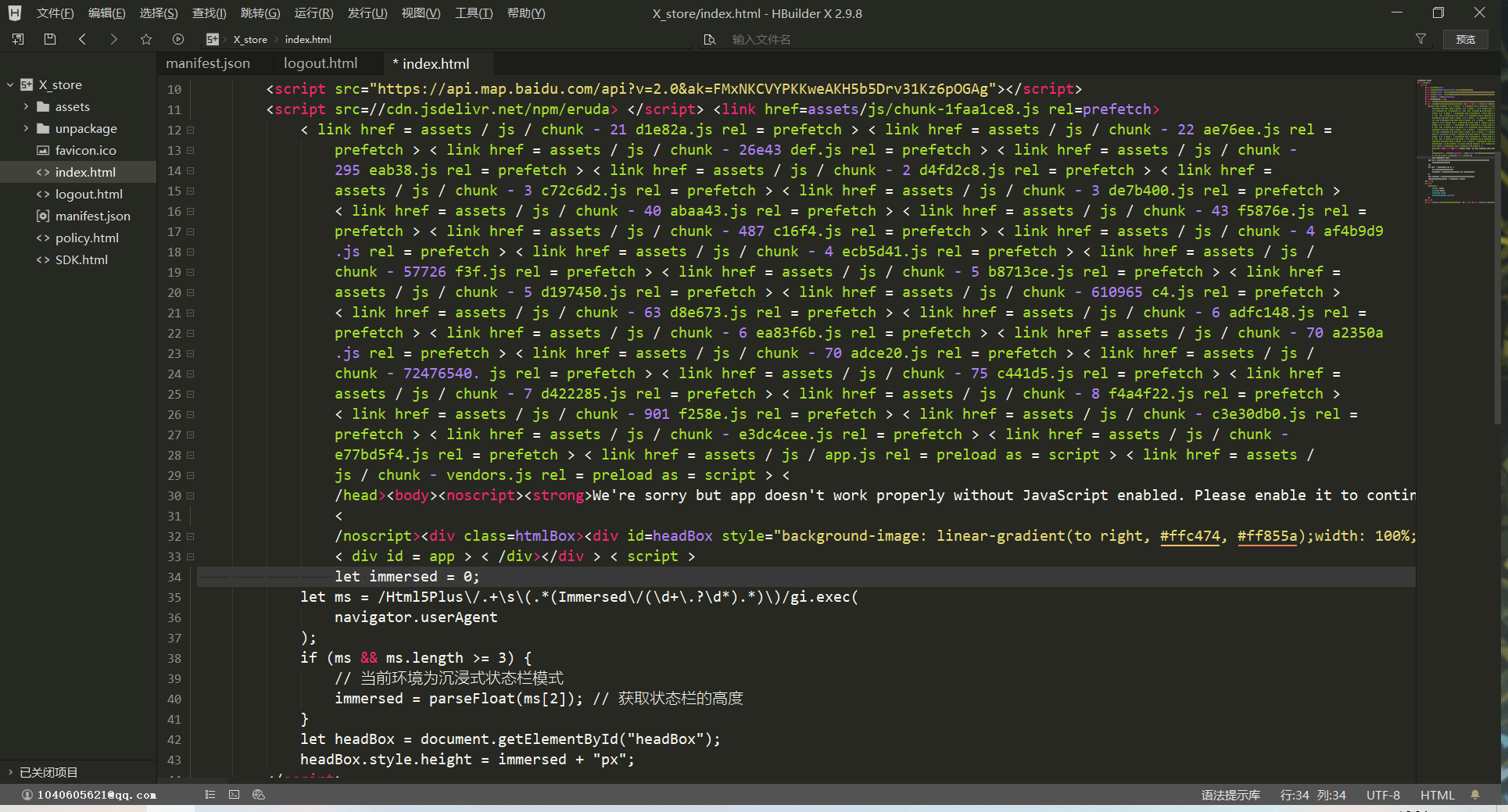
Task: Click the bookmark star icon
Action: tap(146, 39)
